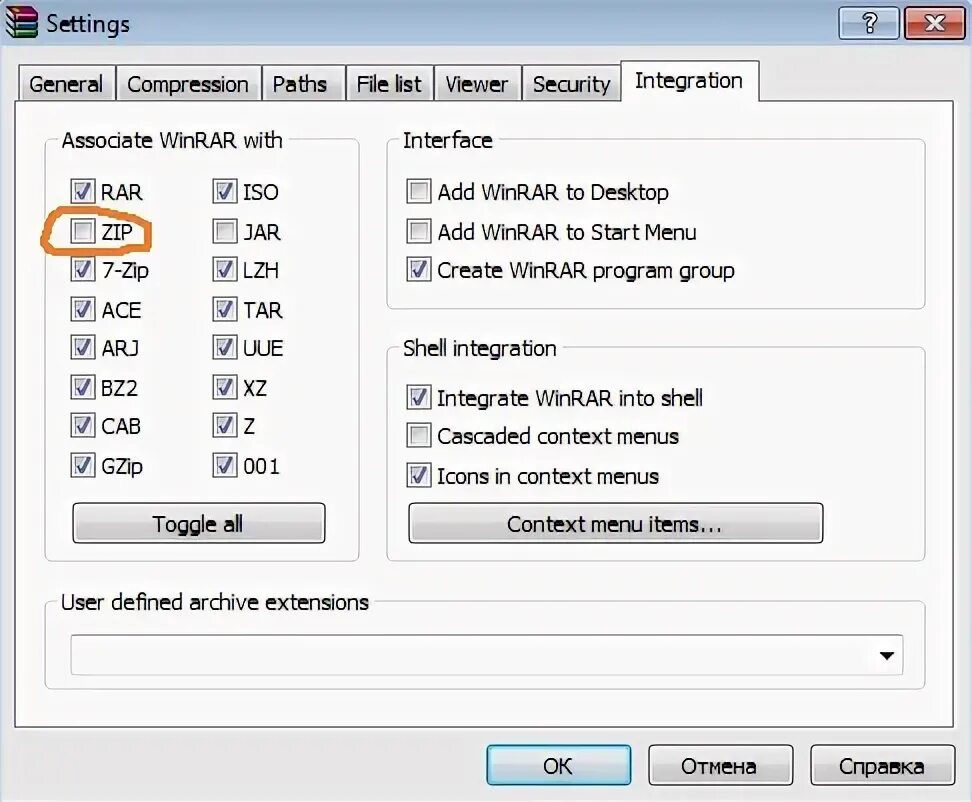Uncheck the TAR association
Viewport: 972px width, 802px height.
[224, 309]
